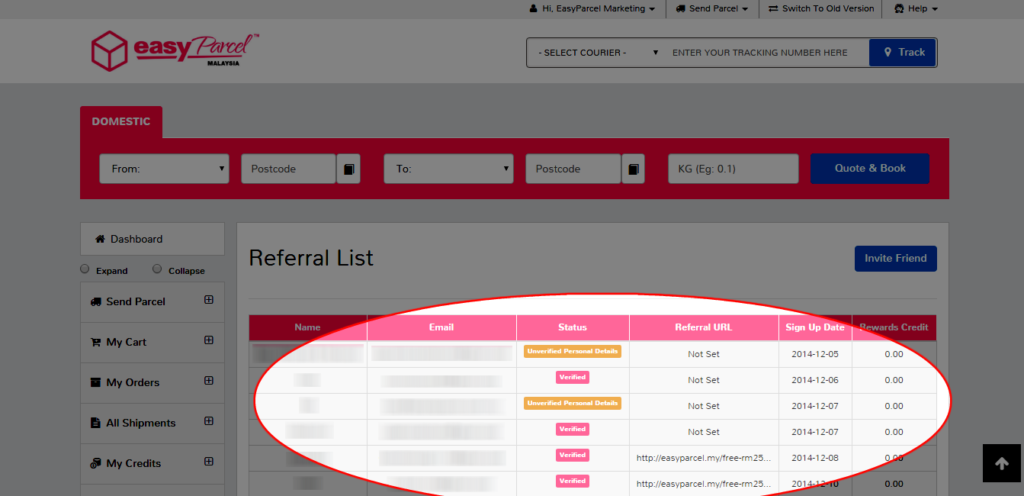Click the Dashboard home icon
Image resolution: width=1024 pixels, height=496 pixels.
[x=100, y=239]
